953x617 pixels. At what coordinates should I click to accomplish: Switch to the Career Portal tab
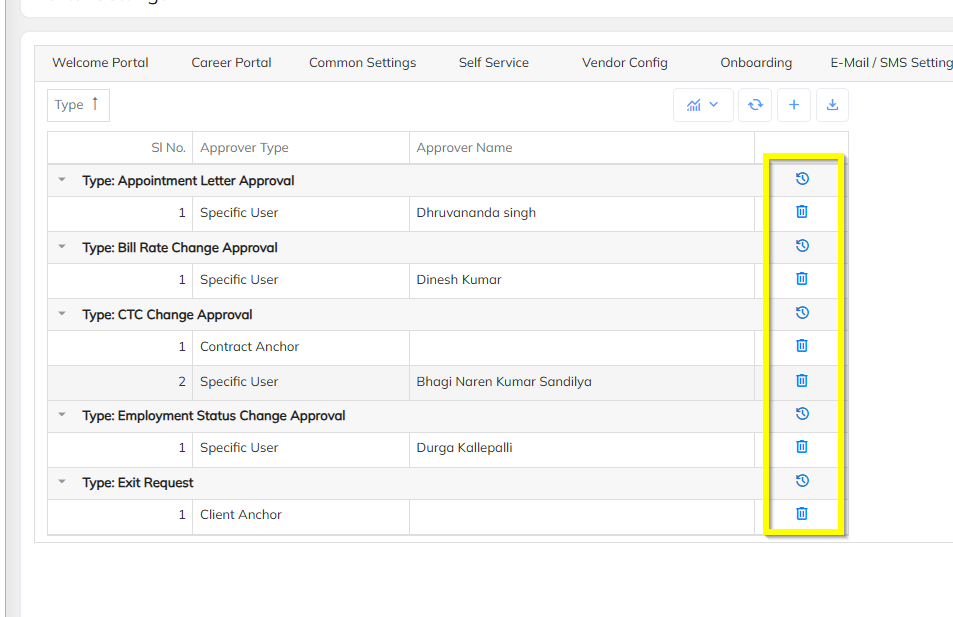pyautogui.click(x=231, y=63)
